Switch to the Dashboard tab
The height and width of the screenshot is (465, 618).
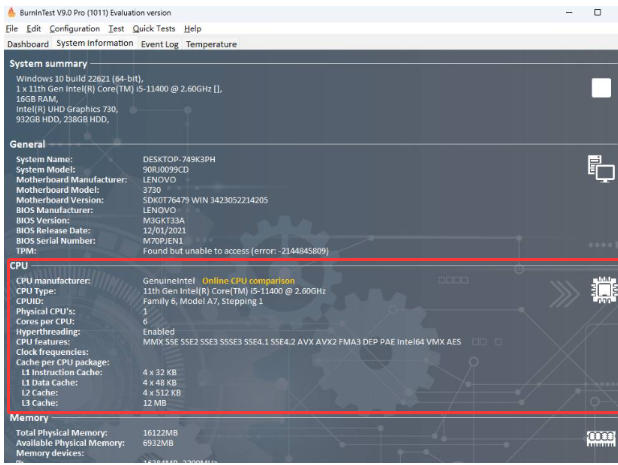pyautogui.click(x=28, y=44)
